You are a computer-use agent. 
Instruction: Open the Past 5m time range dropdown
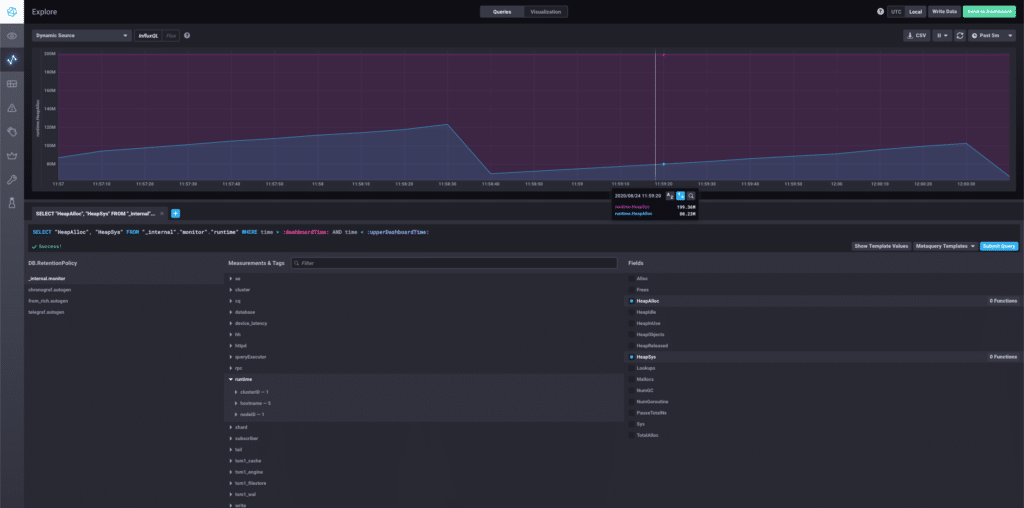991,35
